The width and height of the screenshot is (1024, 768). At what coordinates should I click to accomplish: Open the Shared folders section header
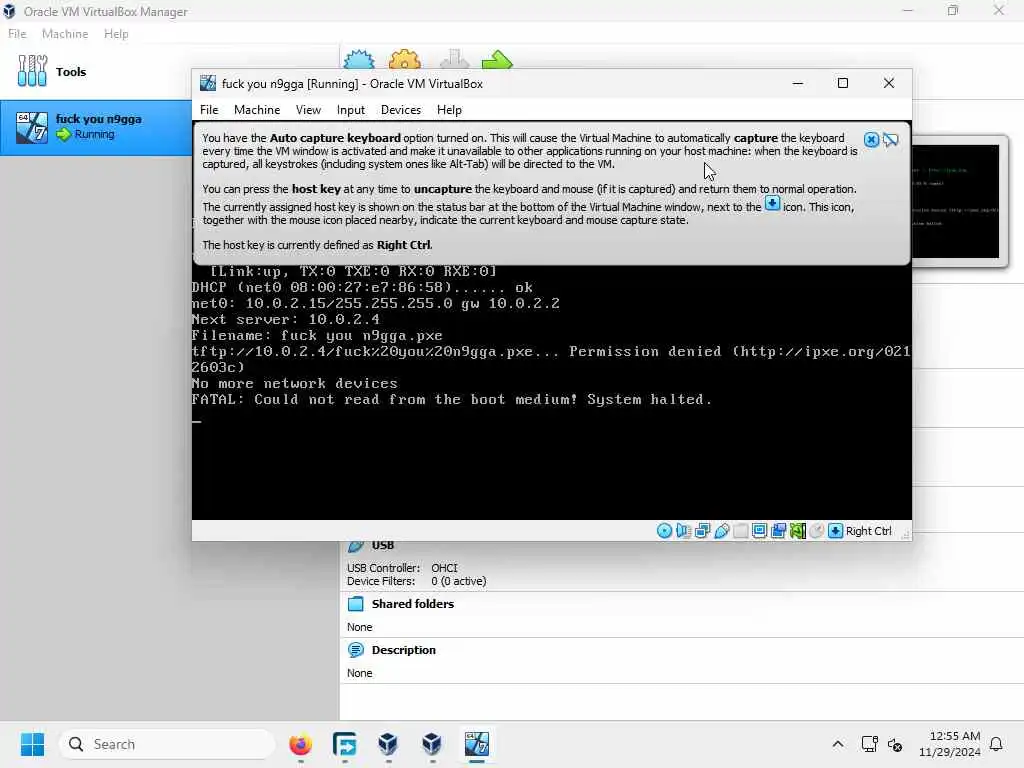pyautogui.click(x=413, y=604)
